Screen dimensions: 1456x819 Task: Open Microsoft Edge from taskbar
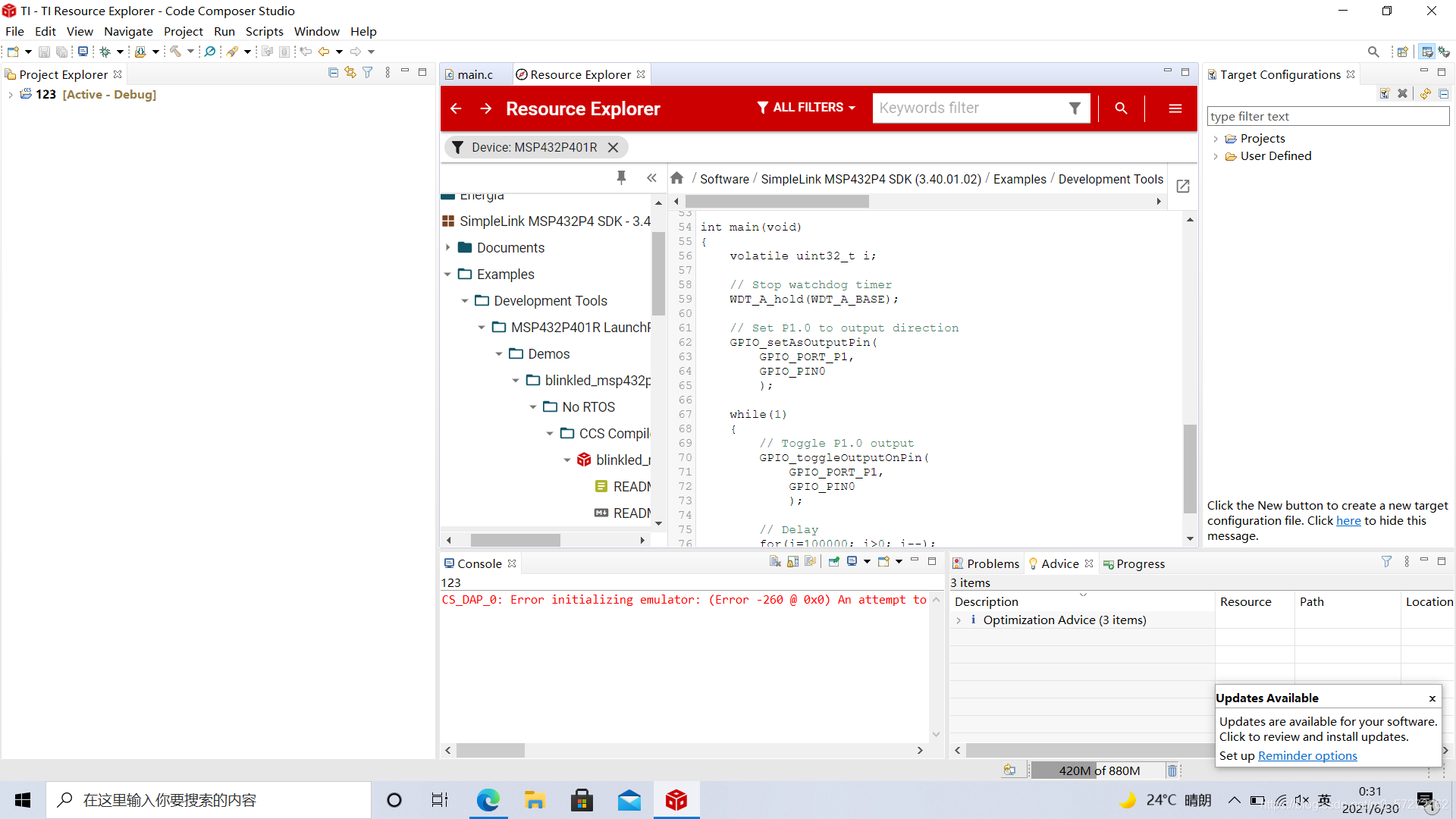click(x=488, y=800)
